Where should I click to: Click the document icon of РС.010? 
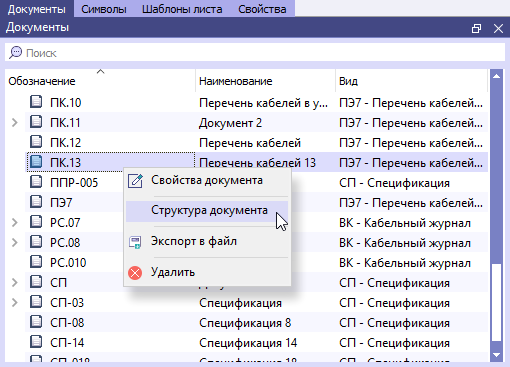(x=36, y=262)
